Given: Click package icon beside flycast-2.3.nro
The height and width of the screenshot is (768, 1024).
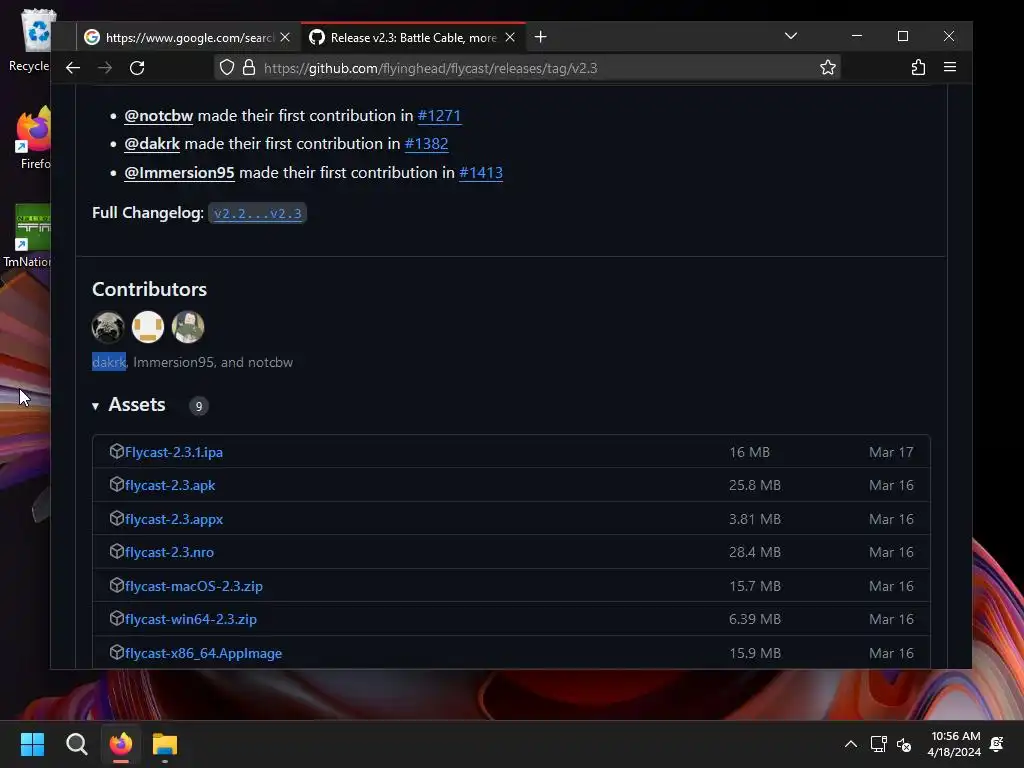Looking at the screenshot, I should (117, 551).
